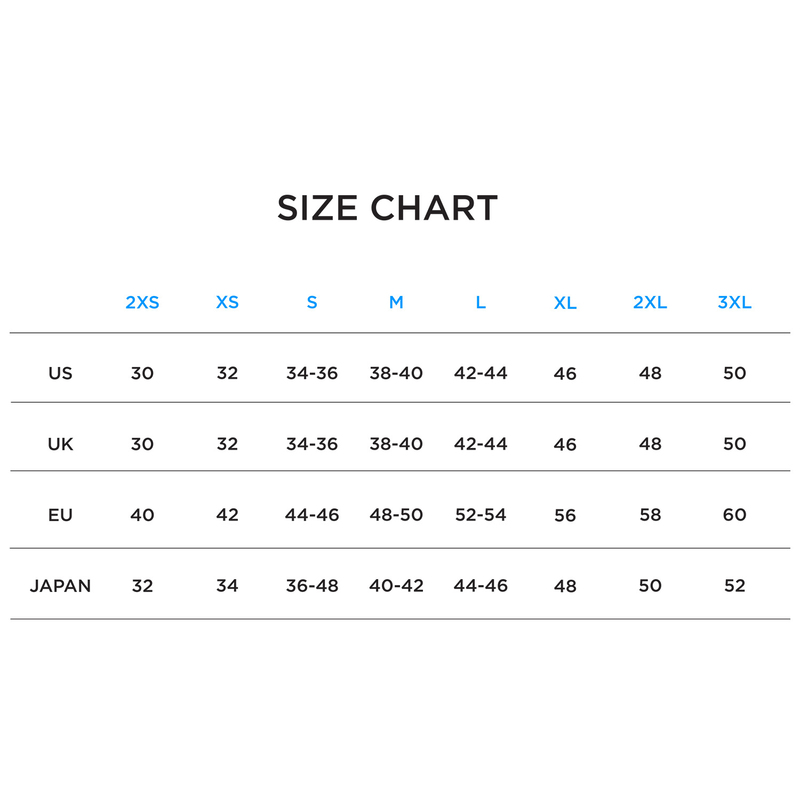This screenshot has height=800, width=800.
Task: Select the EU 48-50 cell
Action: [396, 515]
